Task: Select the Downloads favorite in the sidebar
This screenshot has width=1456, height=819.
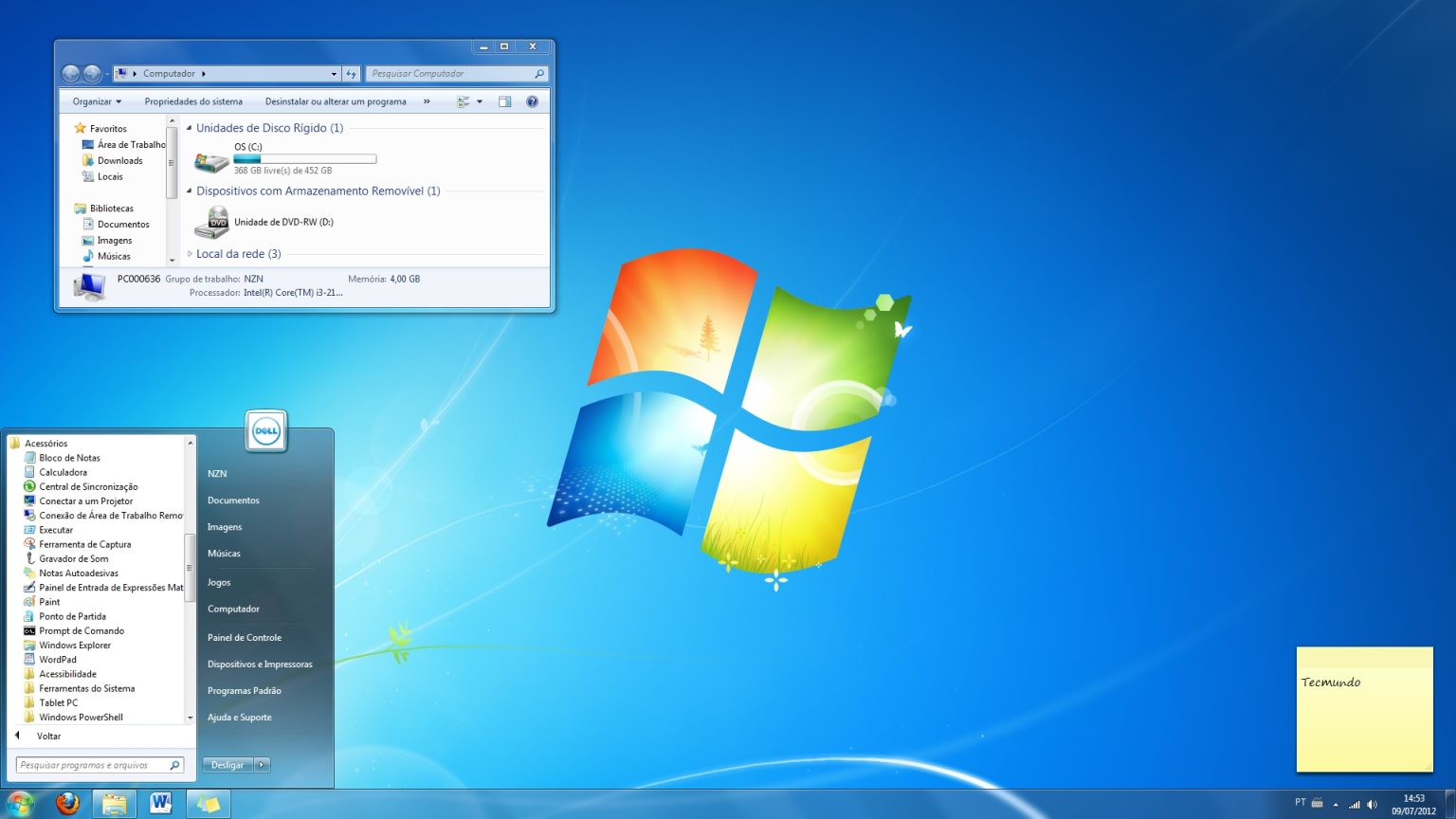Action: (x=118, y=160)
